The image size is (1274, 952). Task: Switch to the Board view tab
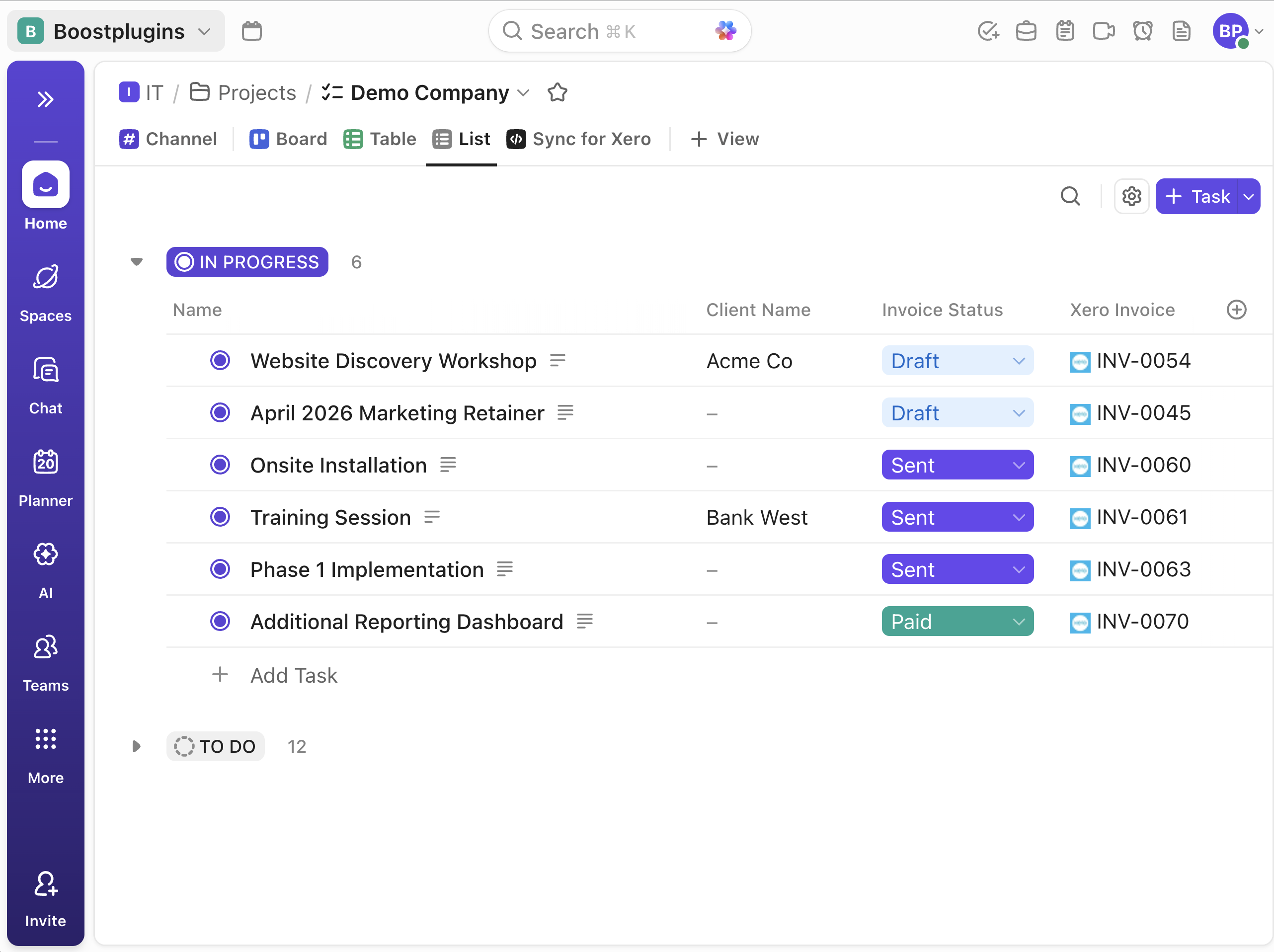(x=289, y=139)
